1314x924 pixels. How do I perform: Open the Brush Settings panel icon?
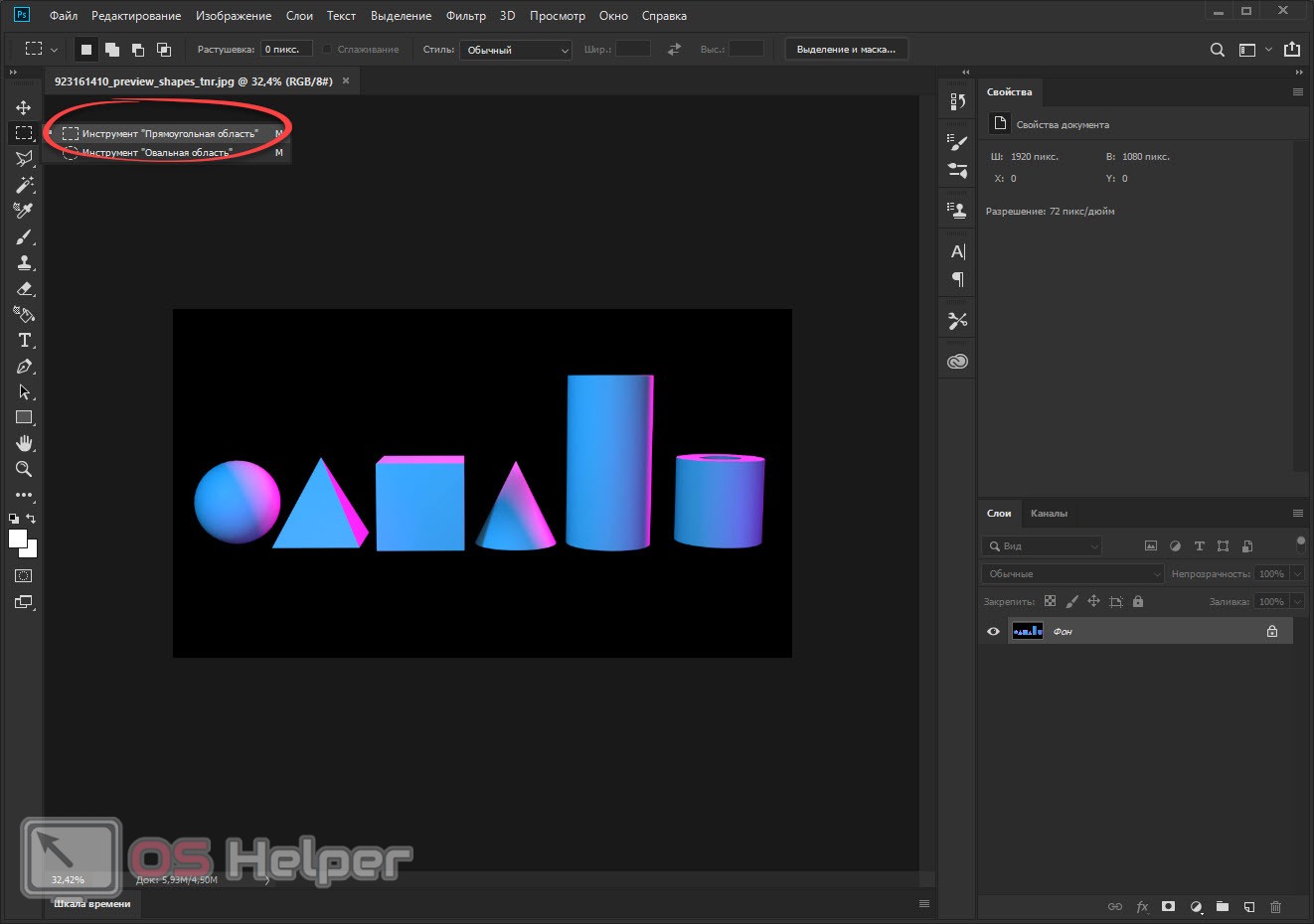coord(957,142)
